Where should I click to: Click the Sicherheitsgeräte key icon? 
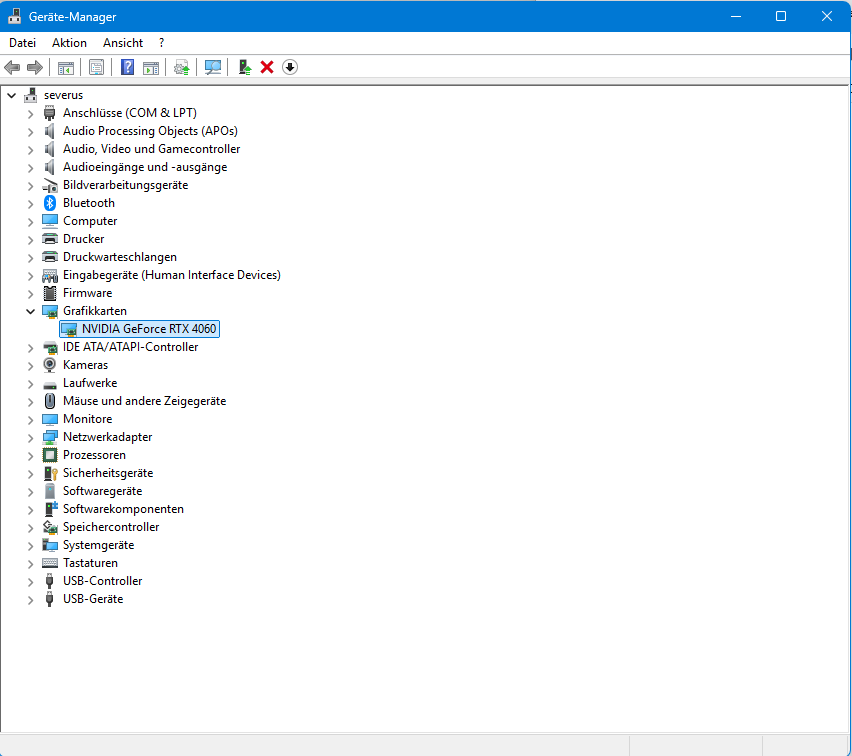(50, 473)
